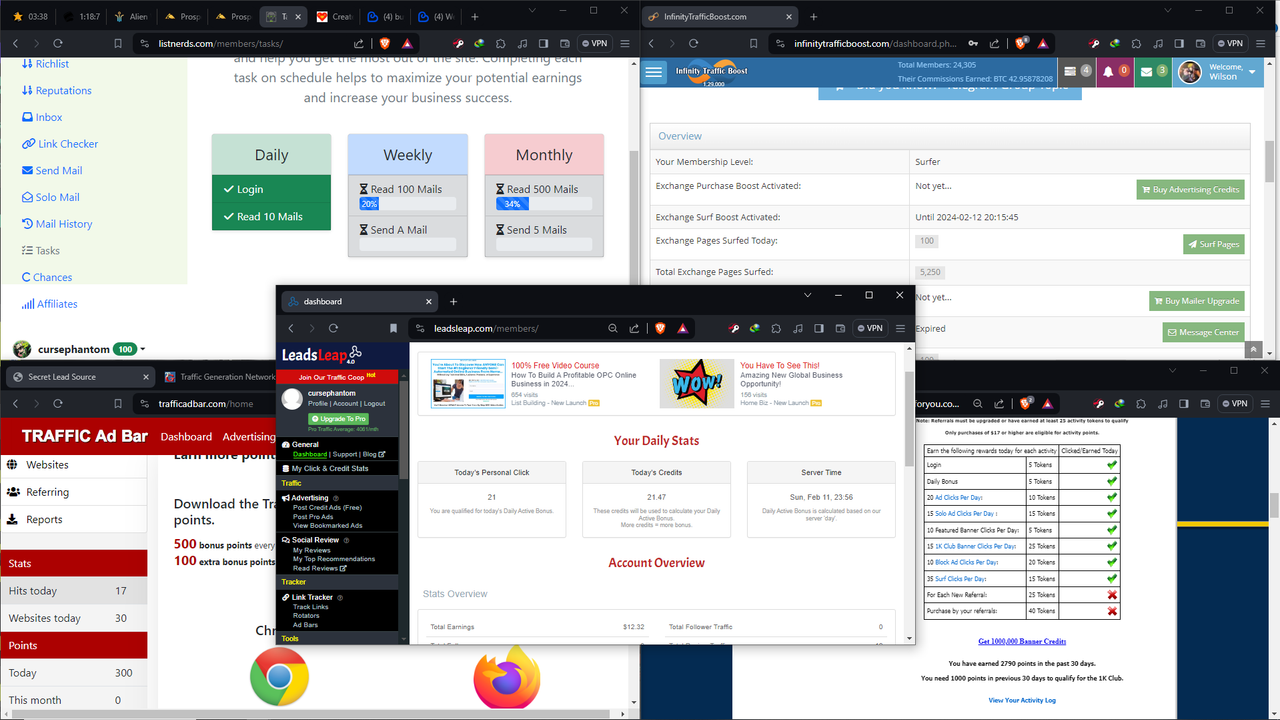Click the gray card icon with badge 4

tap(1077, 72)
